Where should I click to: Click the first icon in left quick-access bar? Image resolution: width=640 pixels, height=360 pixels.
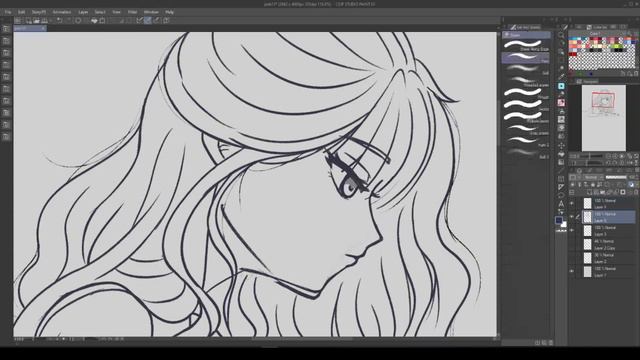(x=6, y=29)
